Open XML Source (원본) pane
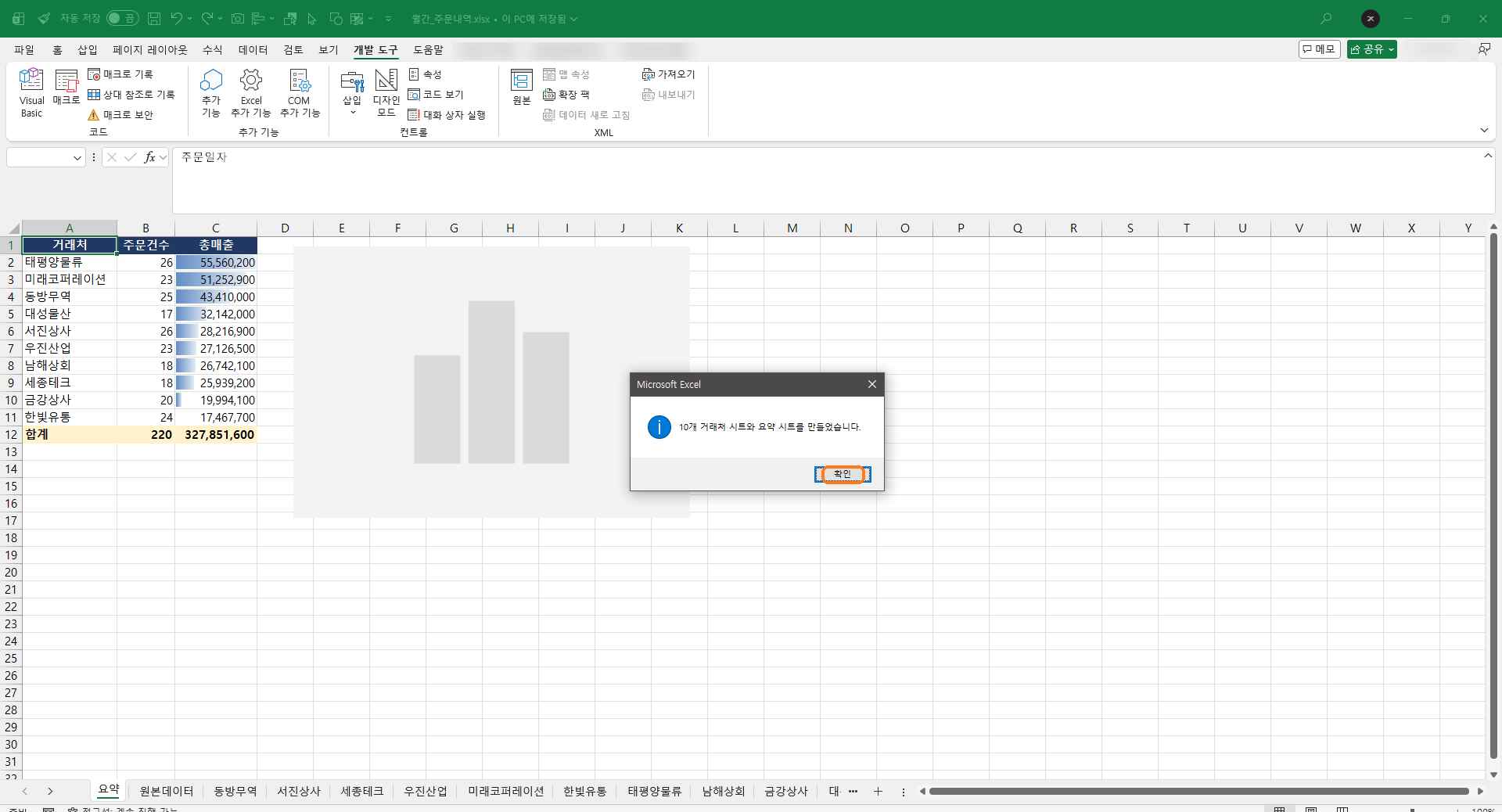Image resolution: width=1502 pixels, height=812 pixels. (x=522, y=88)
